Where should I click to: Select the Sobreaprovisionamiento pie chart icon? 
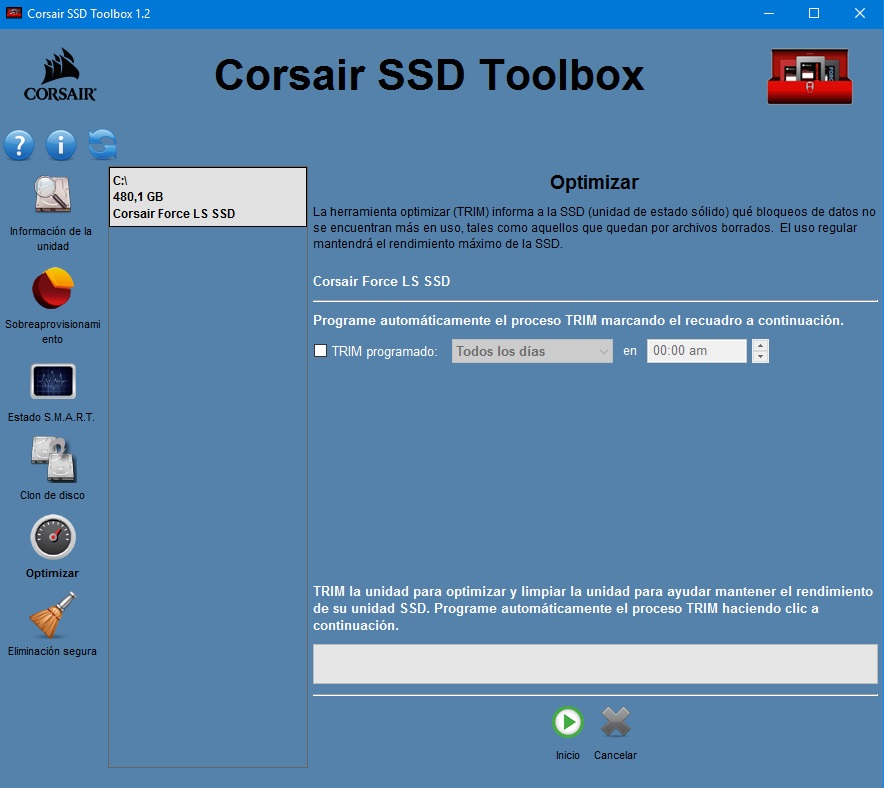[52, 290]
